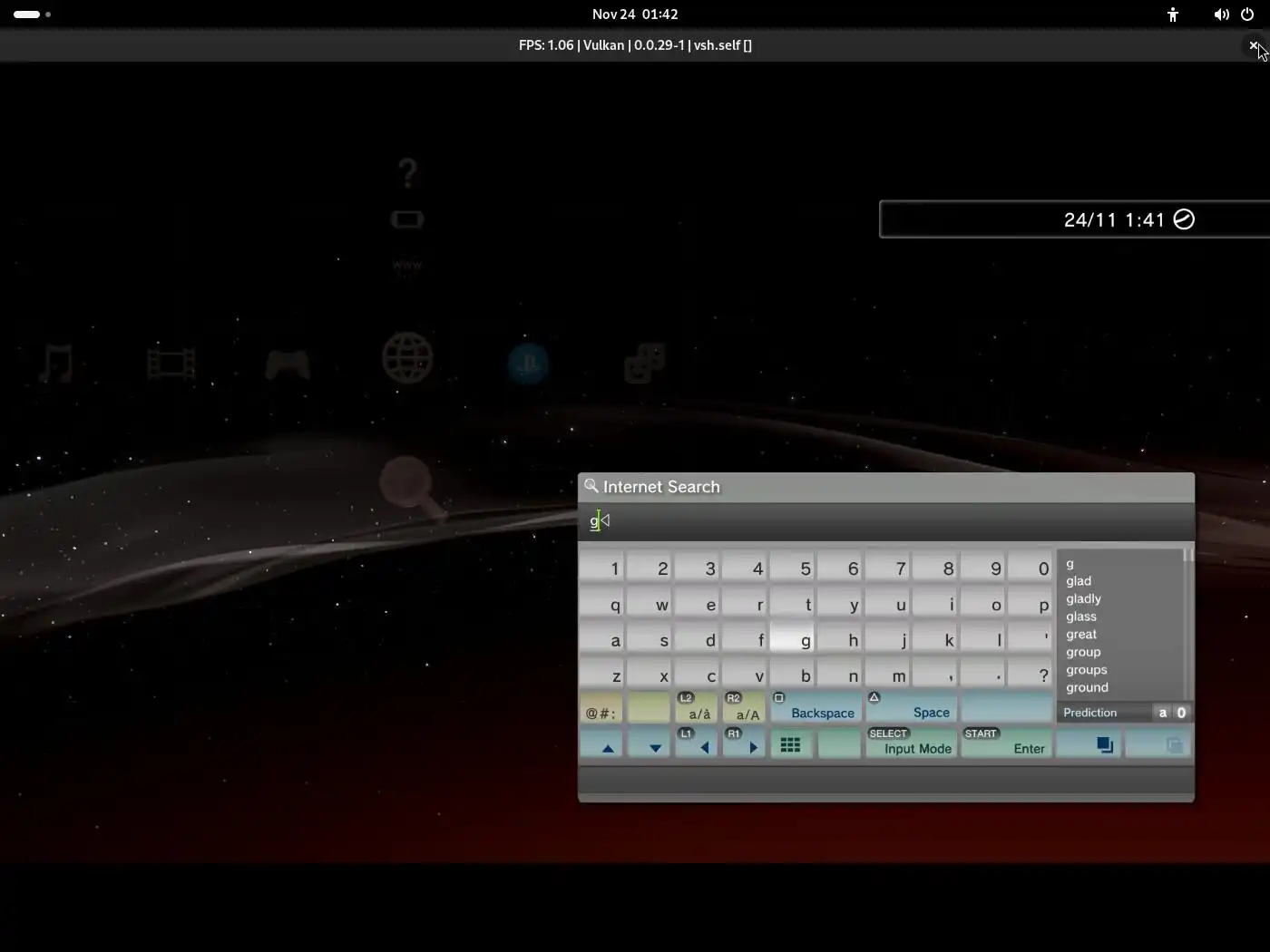Click the Backspace key
The image size is (1270, 952).
815,707
